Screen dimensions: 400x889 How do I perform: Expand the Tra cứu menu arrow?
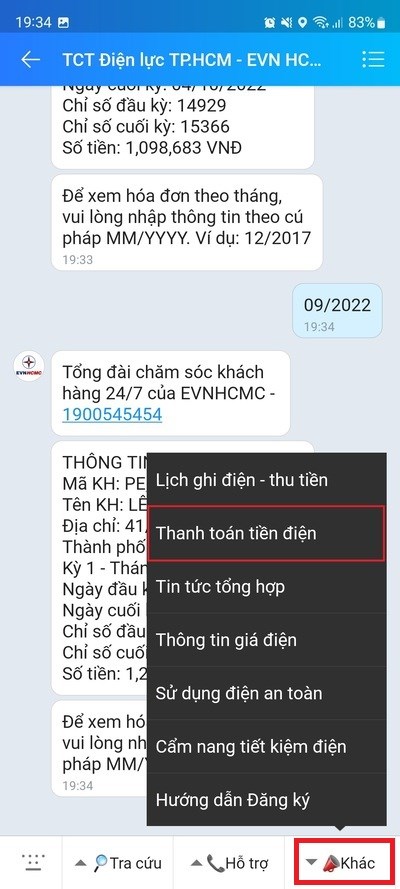point(81,863)
